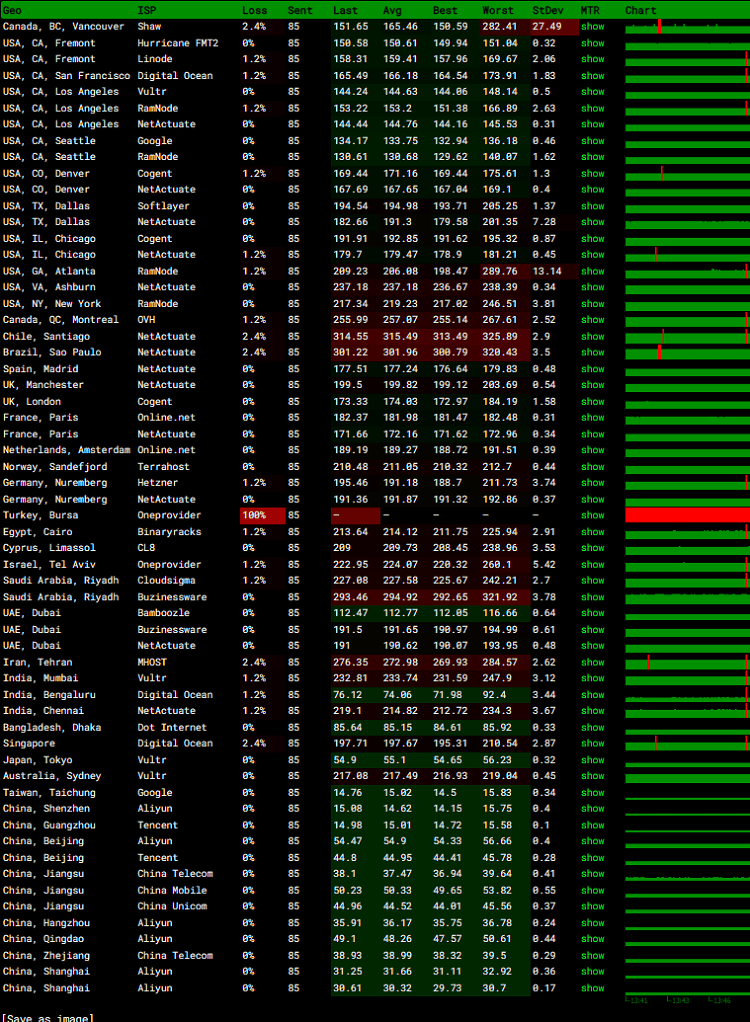The image size is (750, 1022).
Task: Click the average value 301.96
Action: point(401,353)
